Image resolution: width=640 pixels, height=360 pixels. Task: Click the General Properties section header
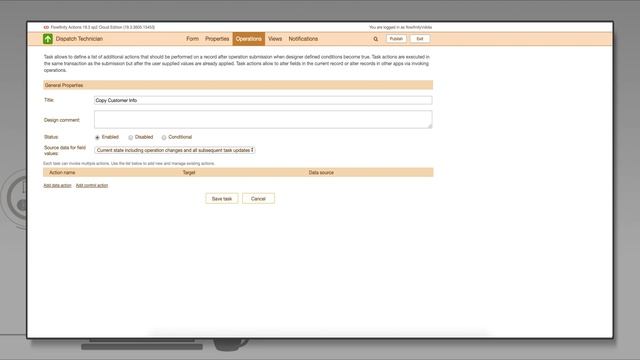[x=238, y=85]
